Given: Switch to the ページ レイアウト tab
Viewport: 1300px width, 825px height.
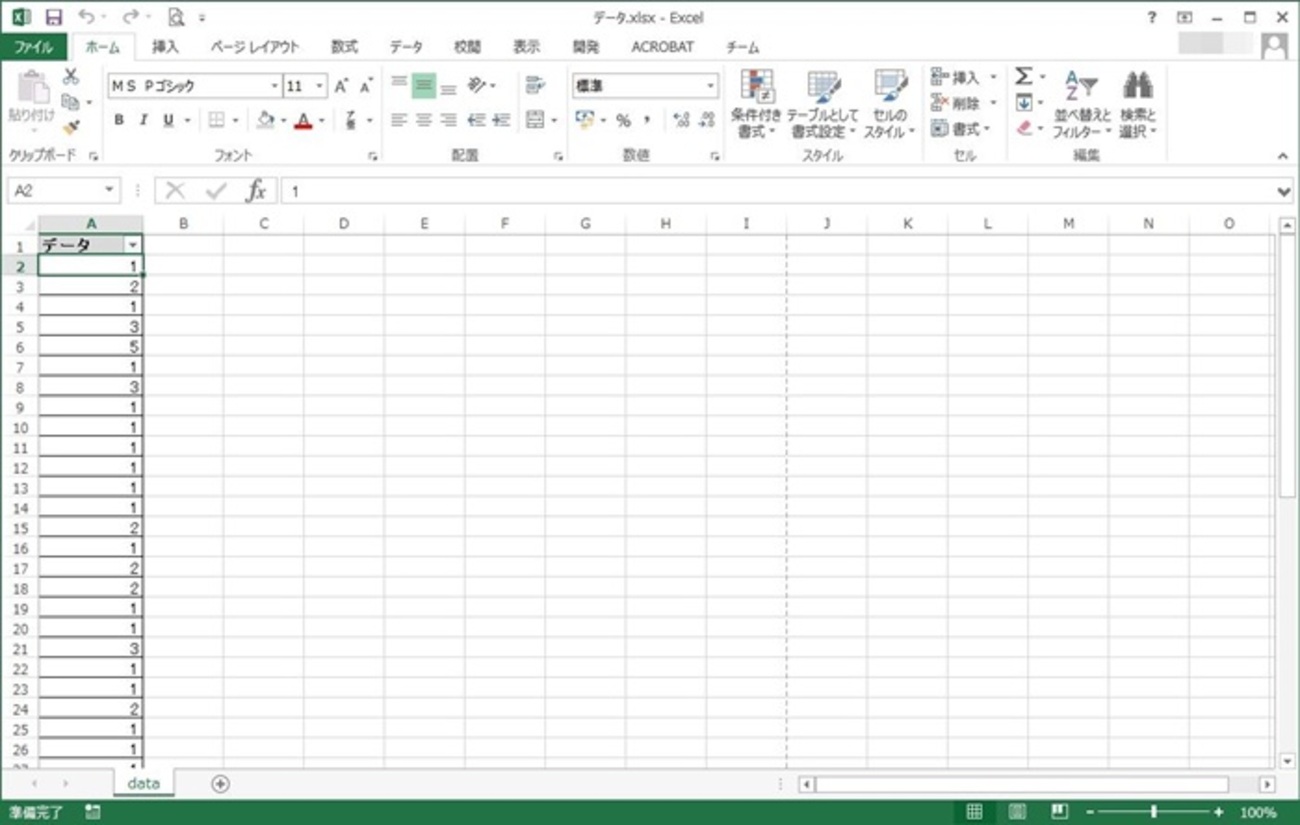Looking at the screenshot, I should point(254,47).
